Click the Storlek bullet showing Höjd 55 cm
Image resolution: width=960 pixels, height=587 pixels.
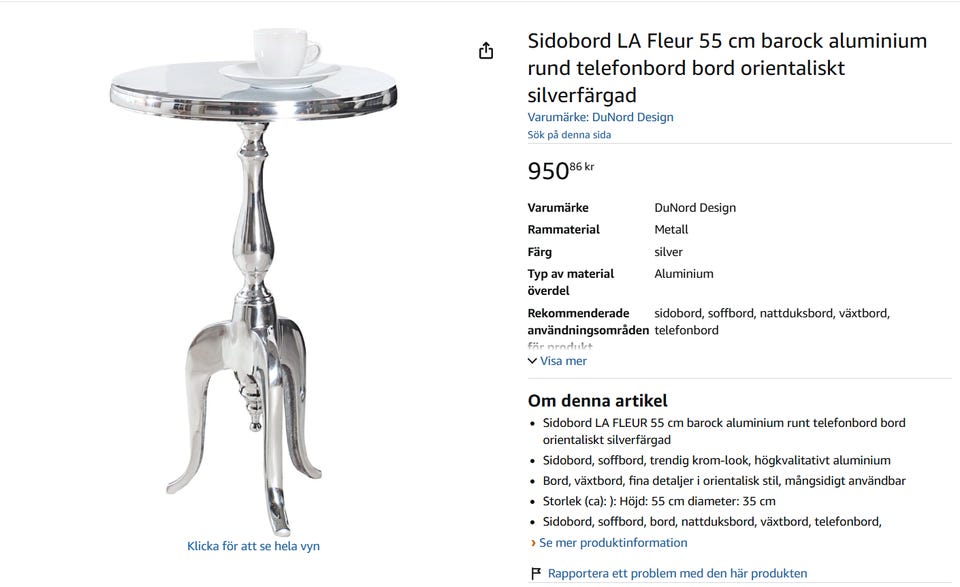[659, 501]
